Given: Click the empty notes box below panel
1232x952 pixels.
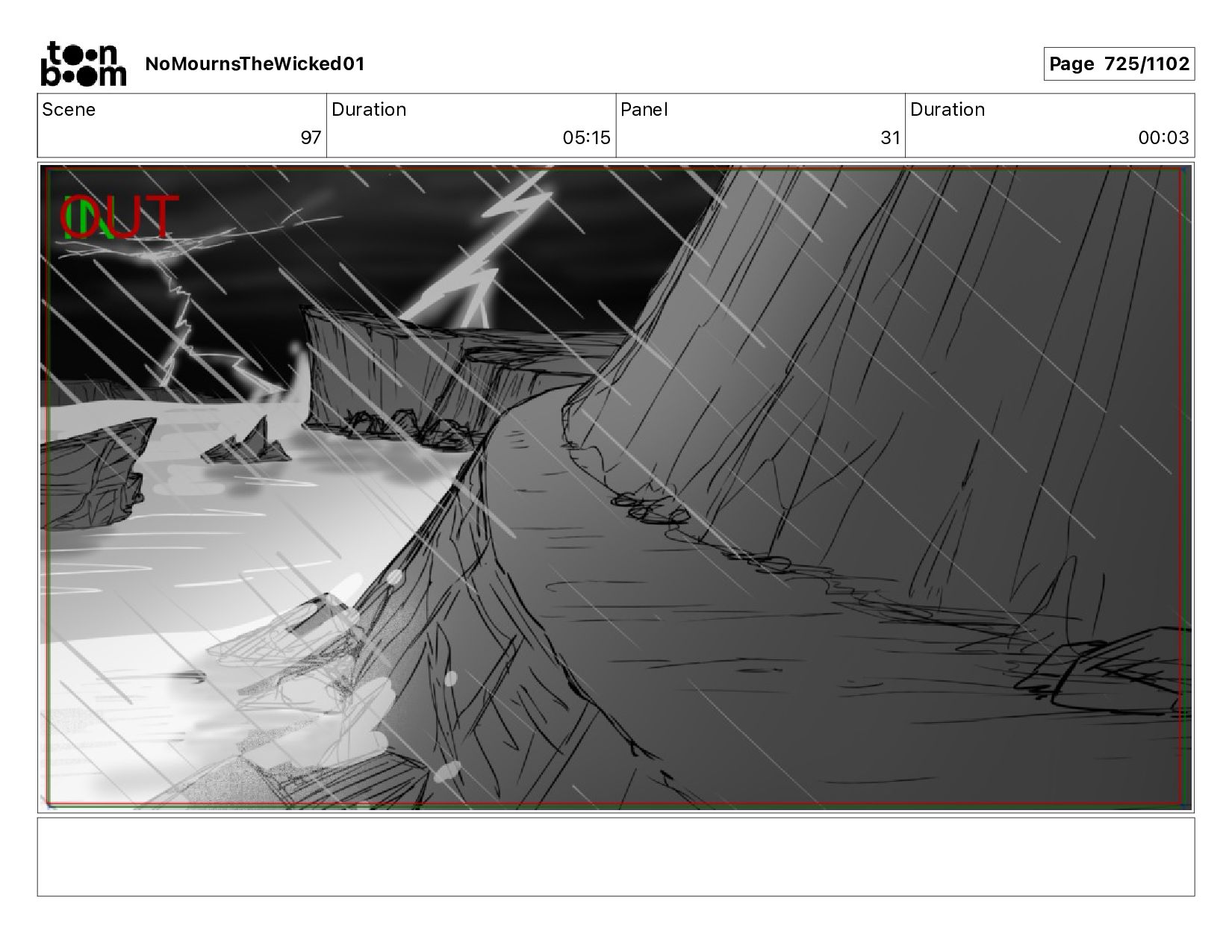Looking at the screenshot, I should 616,857.
